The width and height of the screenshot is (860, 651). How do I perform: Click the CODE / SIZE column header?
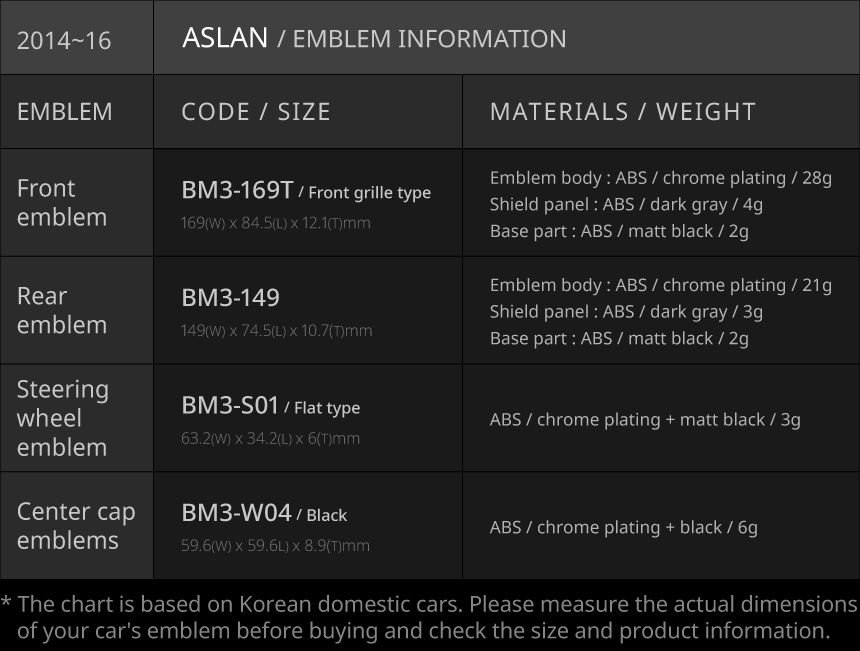click(x=256, y=111)
